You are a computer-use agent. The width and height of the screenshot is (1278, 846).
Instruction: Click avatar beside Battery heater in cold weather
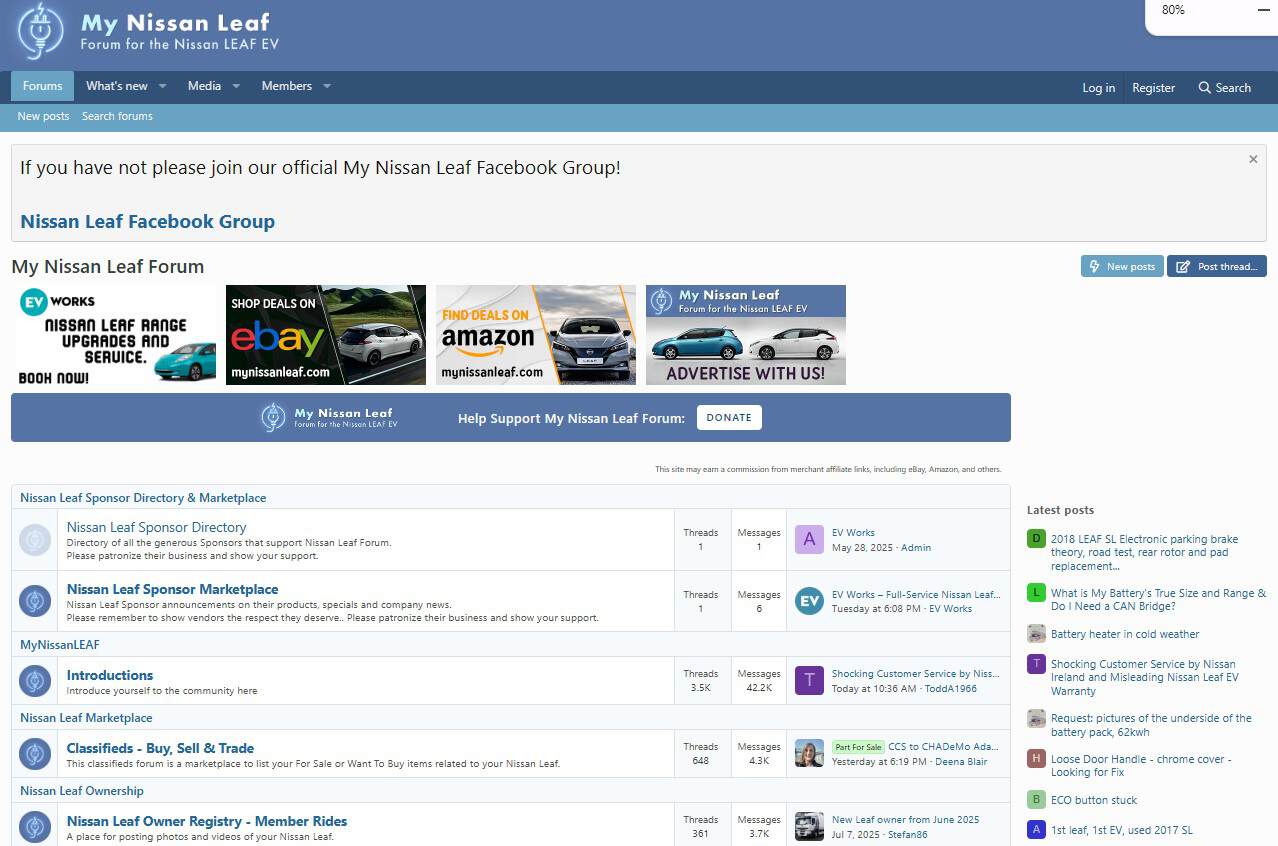(1036, 634)
